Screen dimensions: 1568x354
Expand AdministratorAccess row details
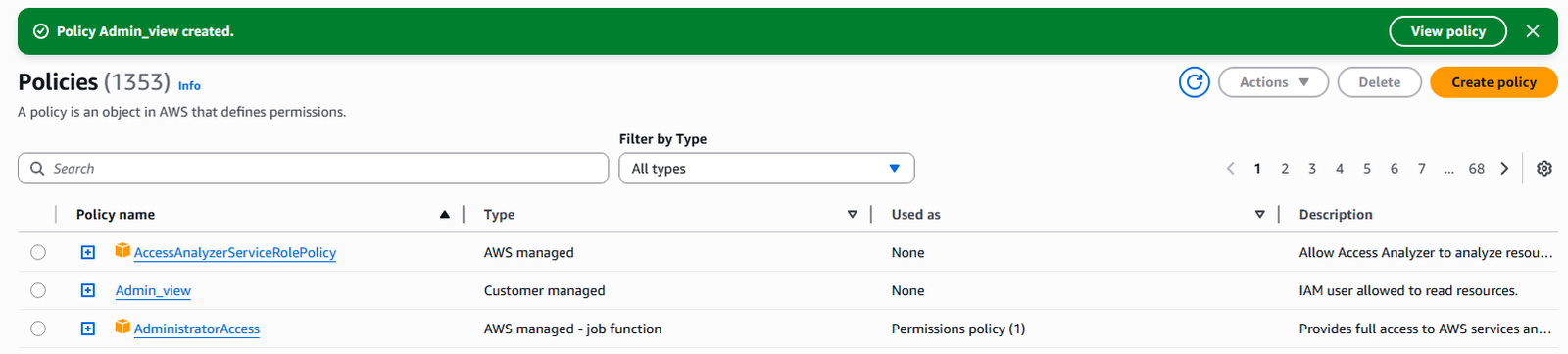tap(88, 329)
